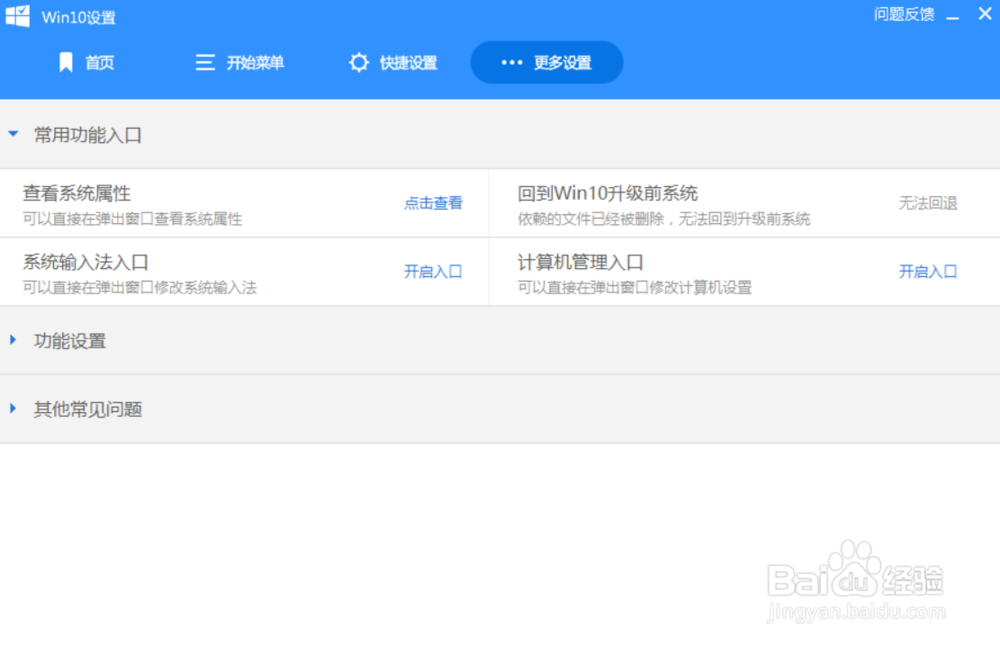Viewport: 1000px width, 647px height.
Task: Close the Win10设置 window
Action: [985, 13]
